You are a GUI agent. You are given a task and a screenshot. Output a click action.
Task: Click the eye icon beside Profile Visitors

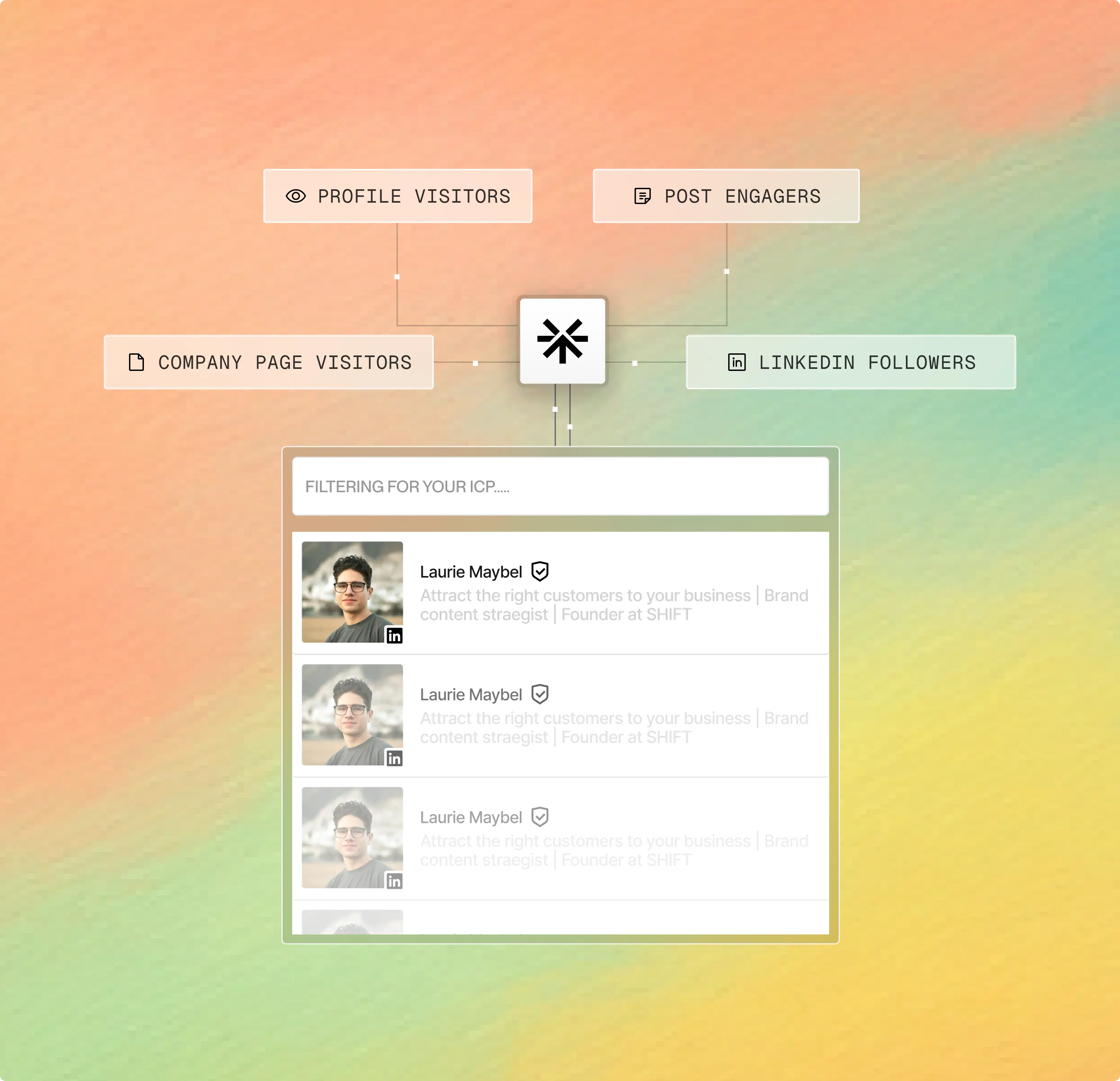pyautogui.click(x=296, y=196)
